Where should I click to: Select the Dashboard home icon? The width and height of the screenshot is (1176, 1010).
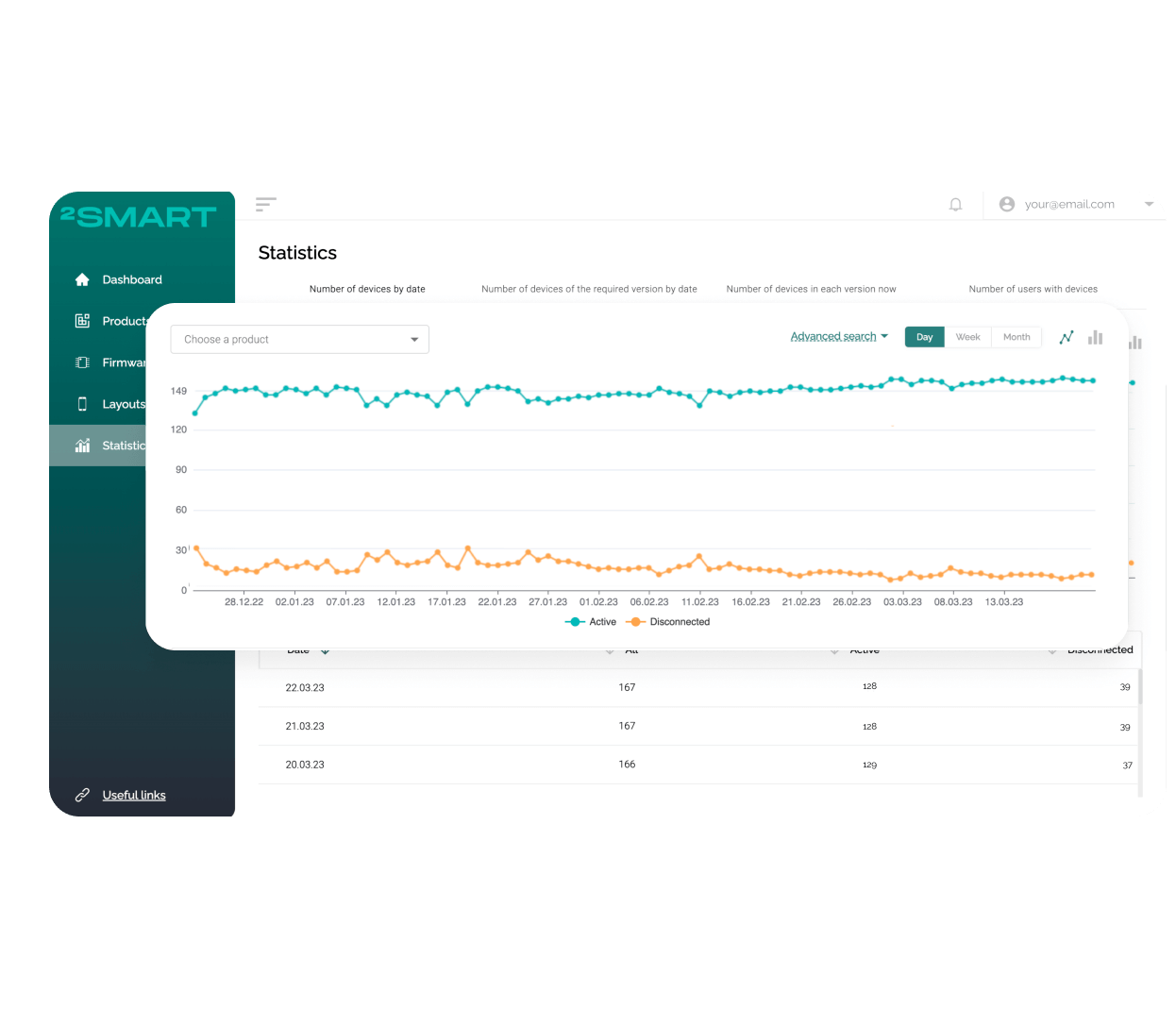click(x=82, y=279)
